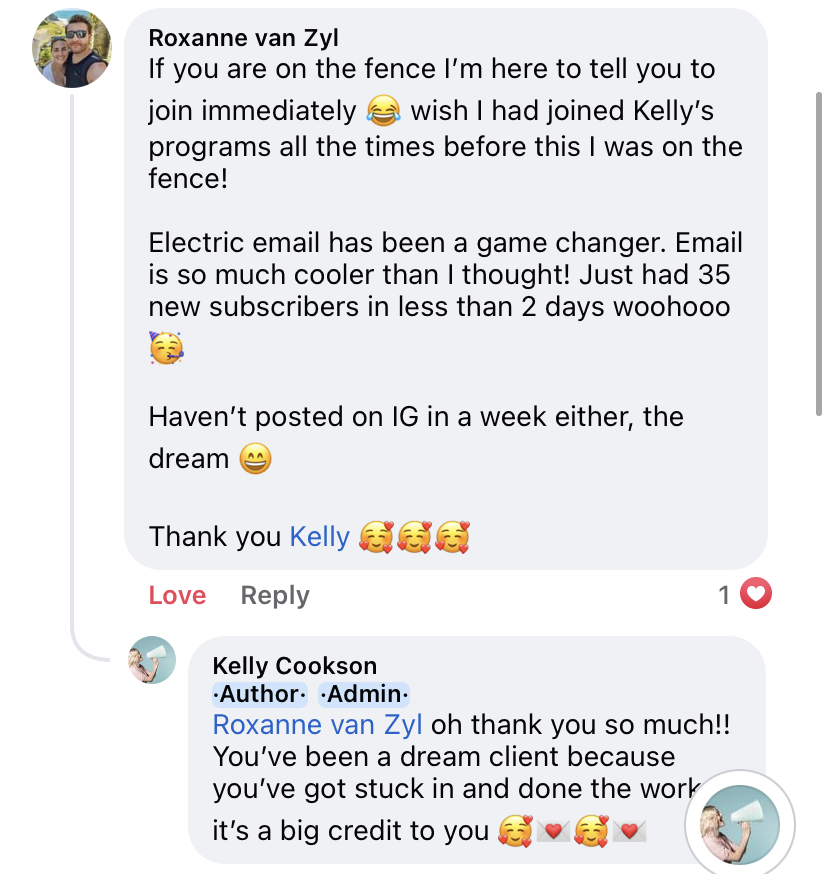Tap the last love letter emoji in reply
828x874 pixels.
point(630,831)
